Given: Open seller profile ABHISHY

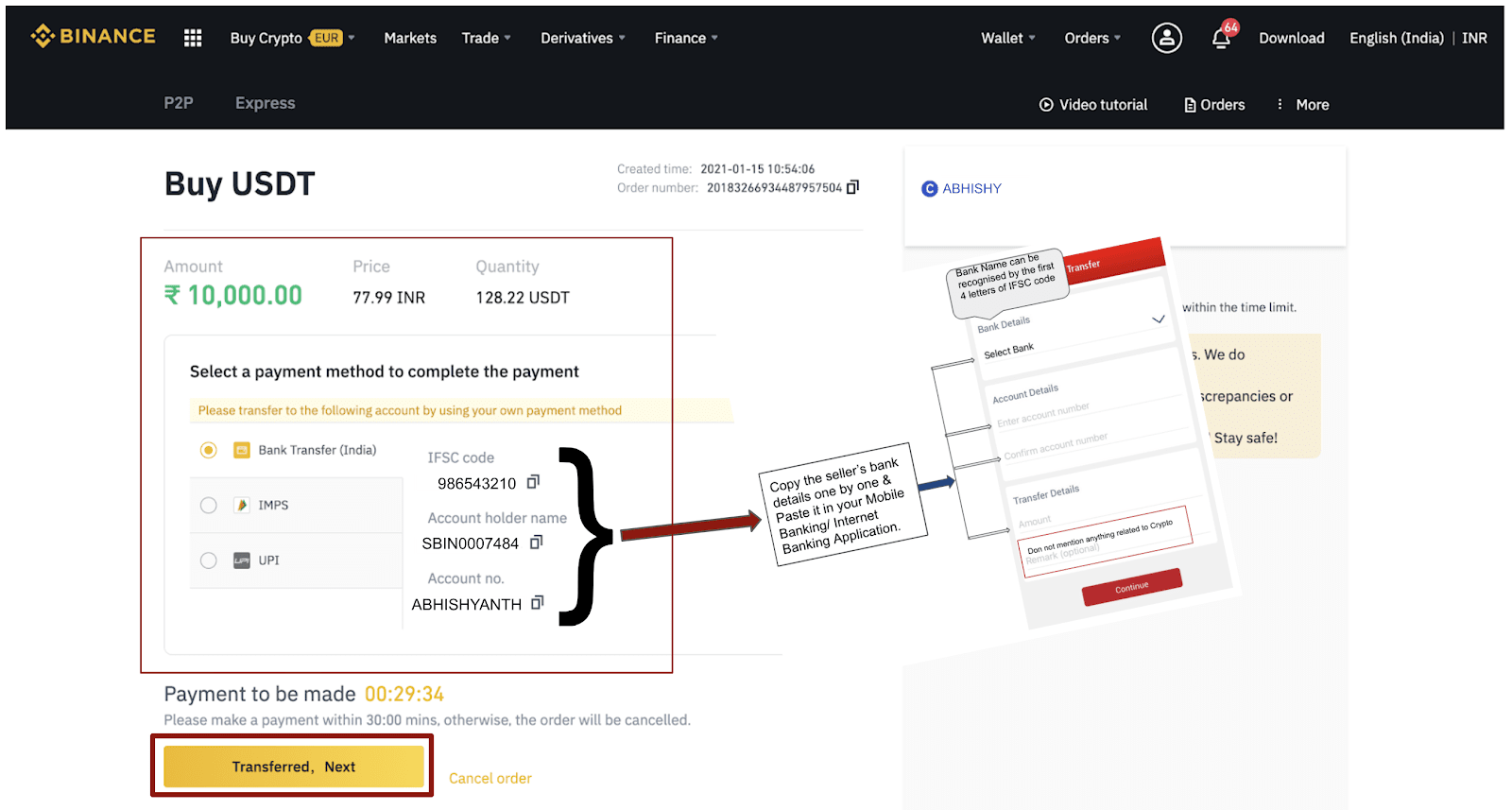Looking at the screenshot, I should [971, 189].
